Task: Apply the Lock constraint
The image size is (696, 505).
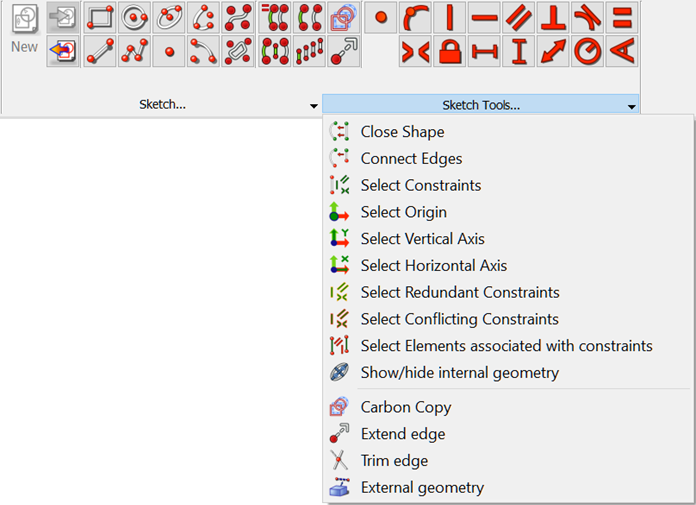Action: point(450,51)
